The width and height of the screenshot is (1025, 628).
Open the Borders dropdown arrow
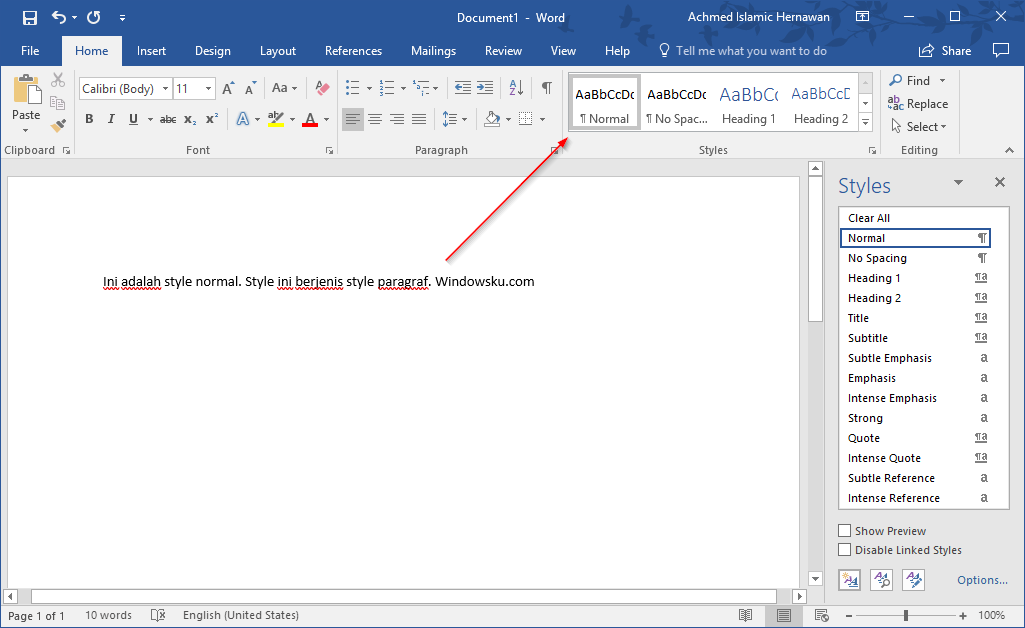pos(543,120)
